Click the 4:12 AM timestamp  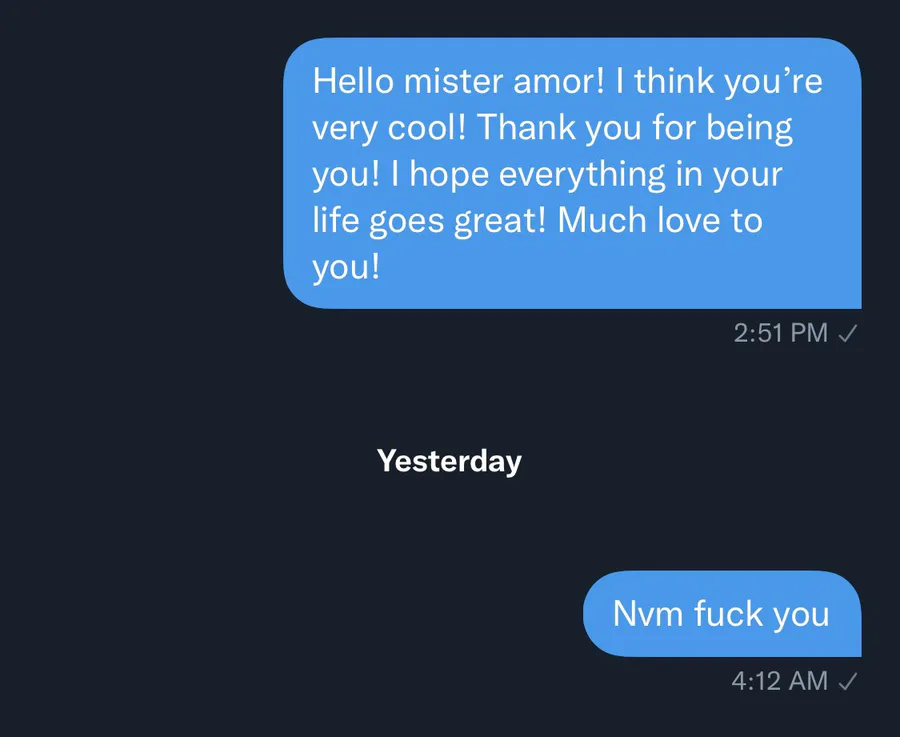(x=779, y=682)
